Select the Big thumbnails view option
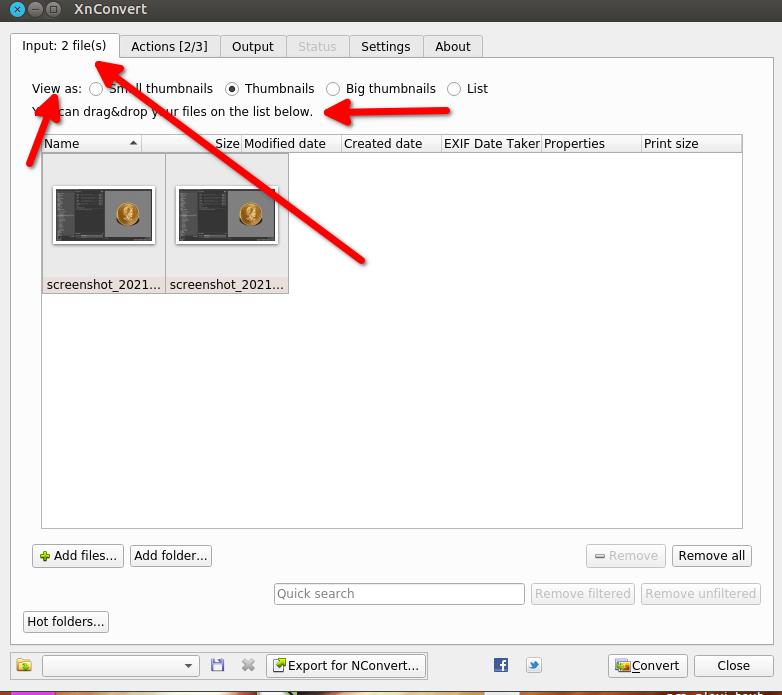The width and height of the screenshot is (782, 695). click(x=333, y=89)
